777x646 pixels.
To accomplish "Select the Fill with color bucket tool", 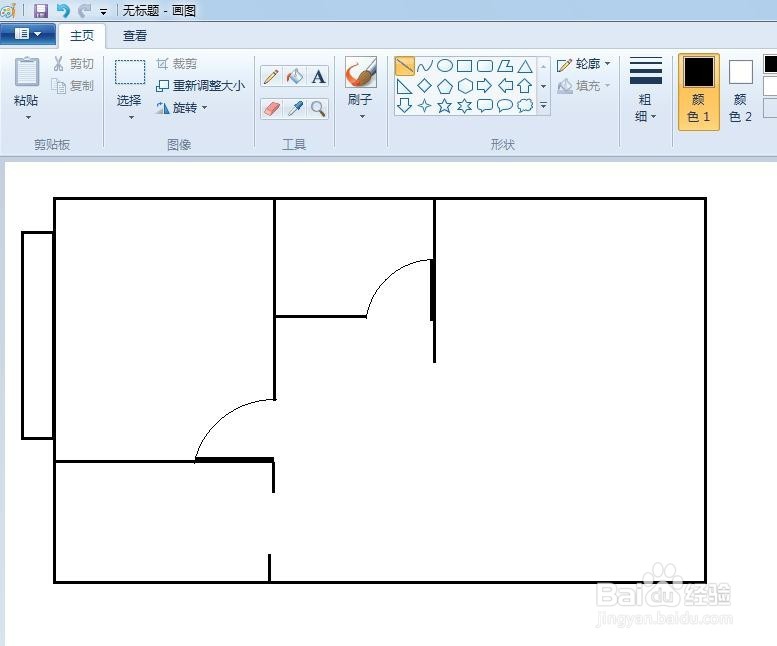I will click(295, 77).
